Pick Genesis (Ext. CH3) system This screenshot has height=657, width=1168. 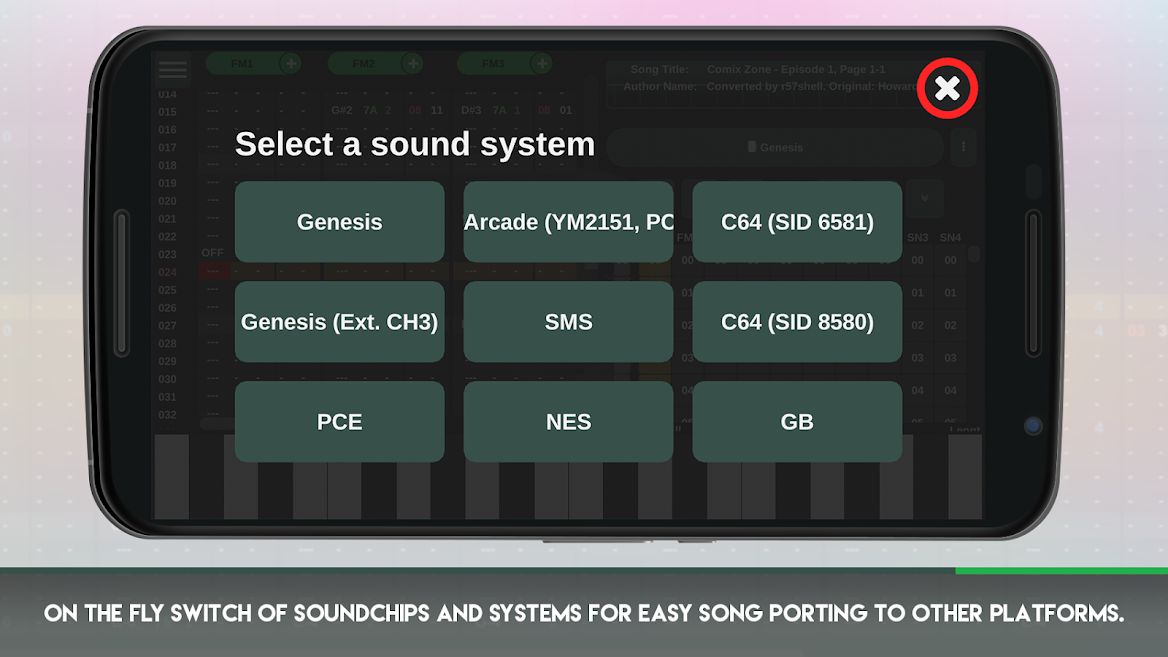click(x=340, y=322)
